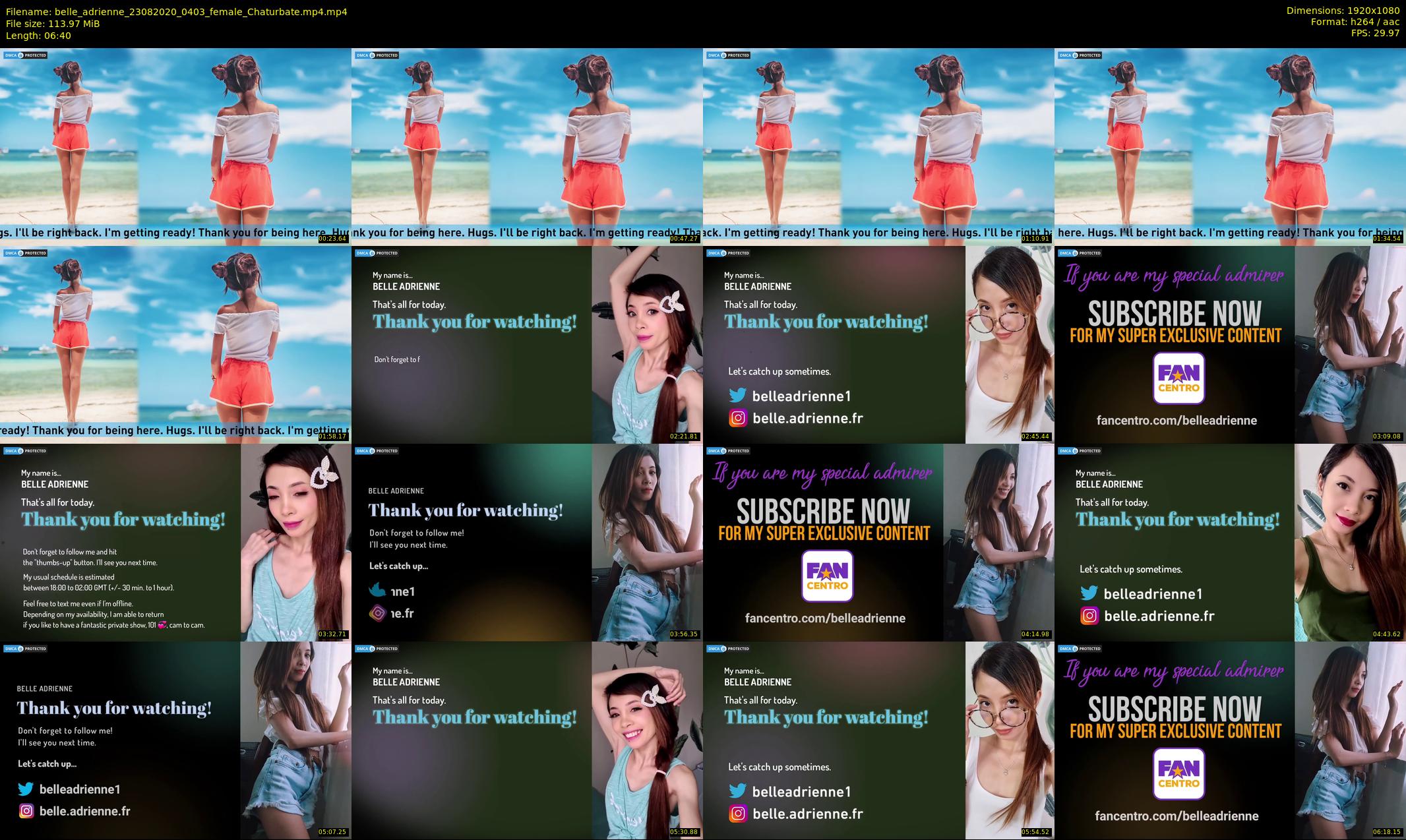Click SUBSCRIBE NOW text in the 04:14 frame

(x=823, y=512)
